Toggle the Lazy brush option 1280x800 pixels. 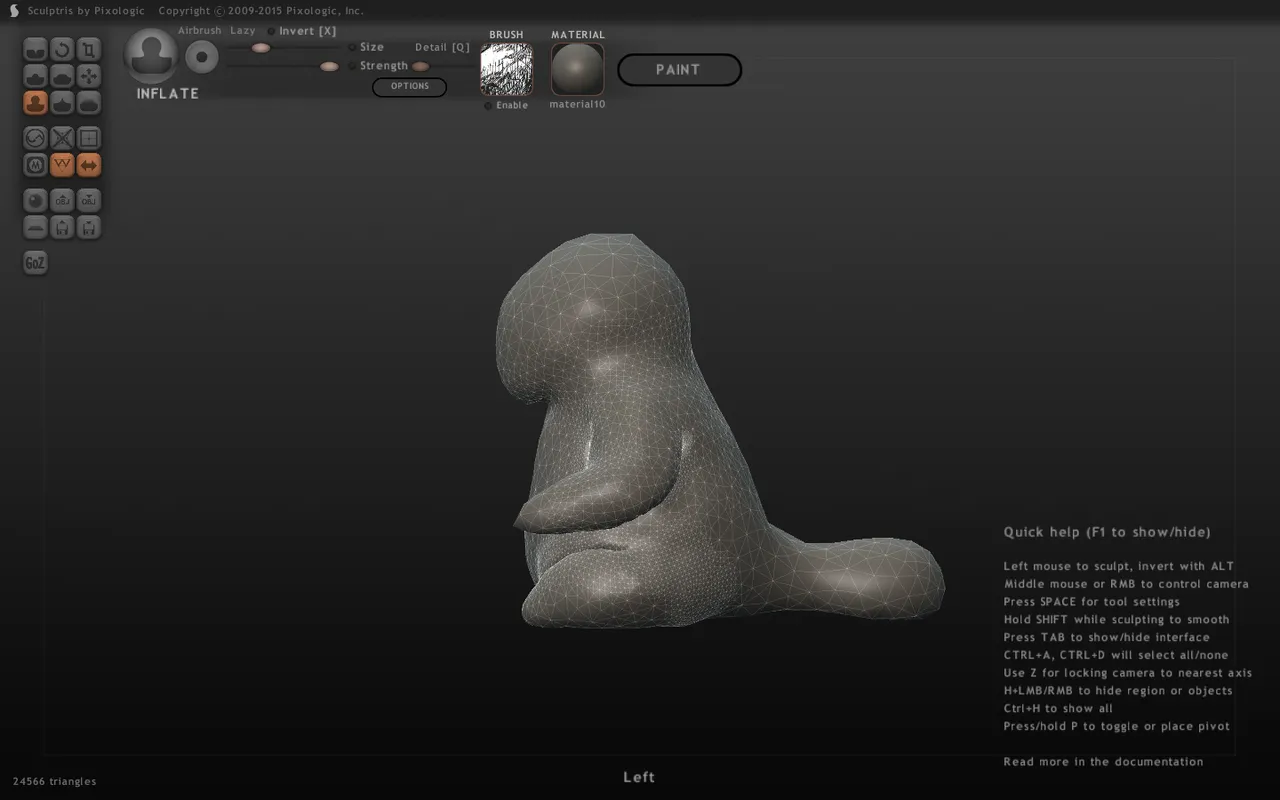pos(243,31)
